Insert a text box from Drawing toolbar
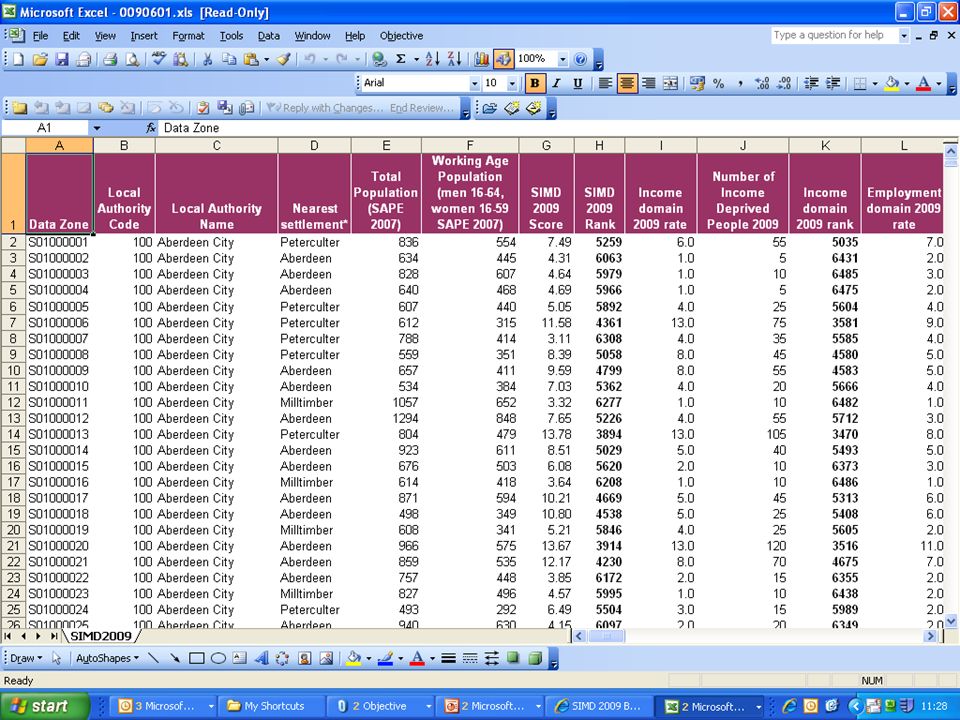Image resolution: width=960 pixels, height=720 pixels. click(x=239, y=658)
